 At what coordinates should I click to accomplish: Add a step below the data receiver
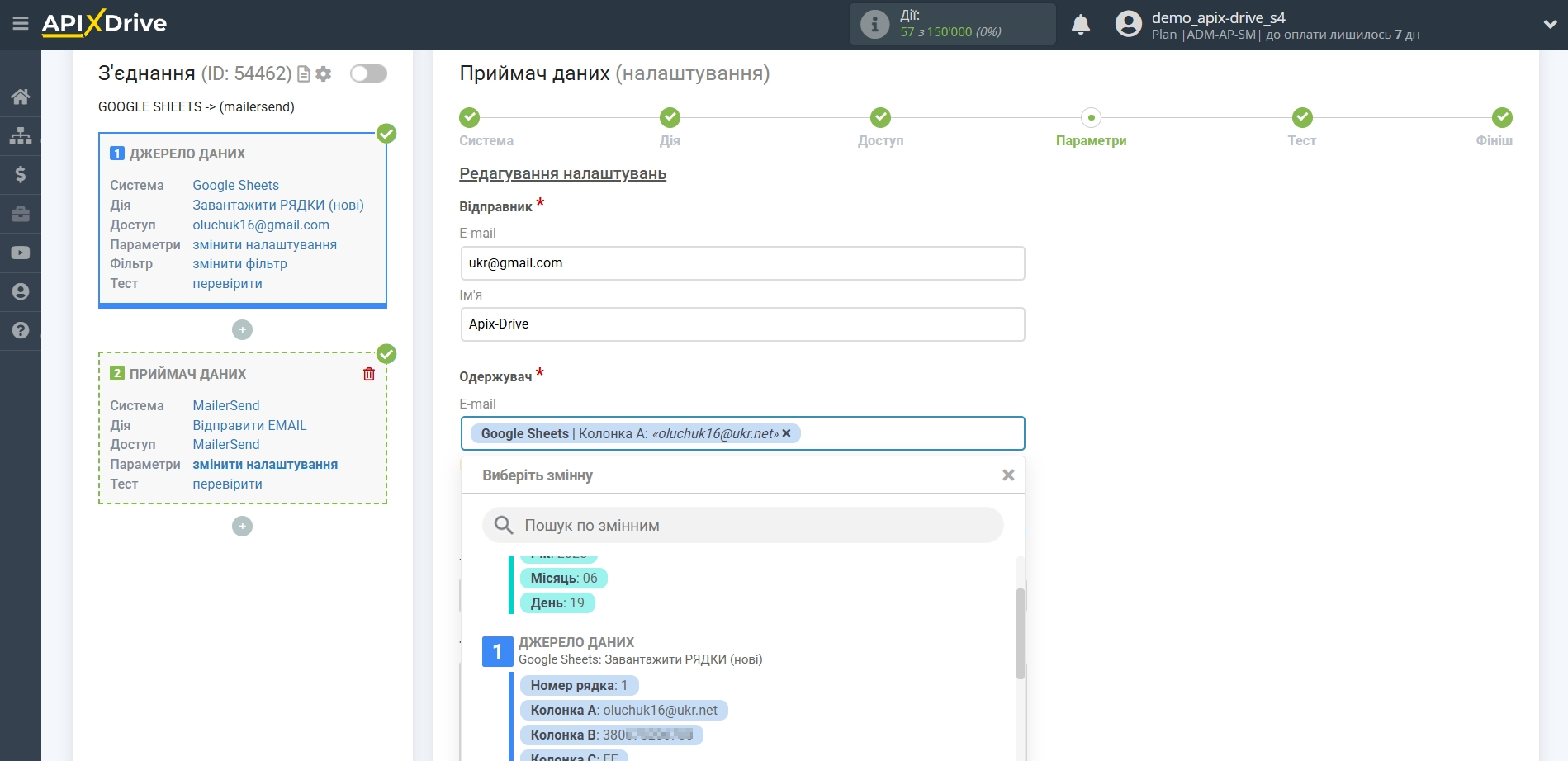[x=242, y=526]
